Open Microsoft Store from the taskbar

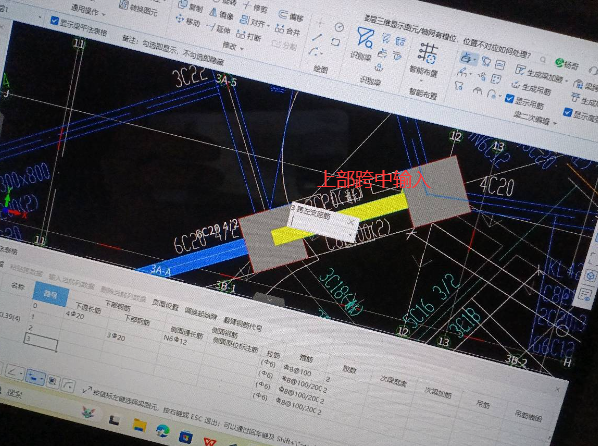(x=185, y=437)
